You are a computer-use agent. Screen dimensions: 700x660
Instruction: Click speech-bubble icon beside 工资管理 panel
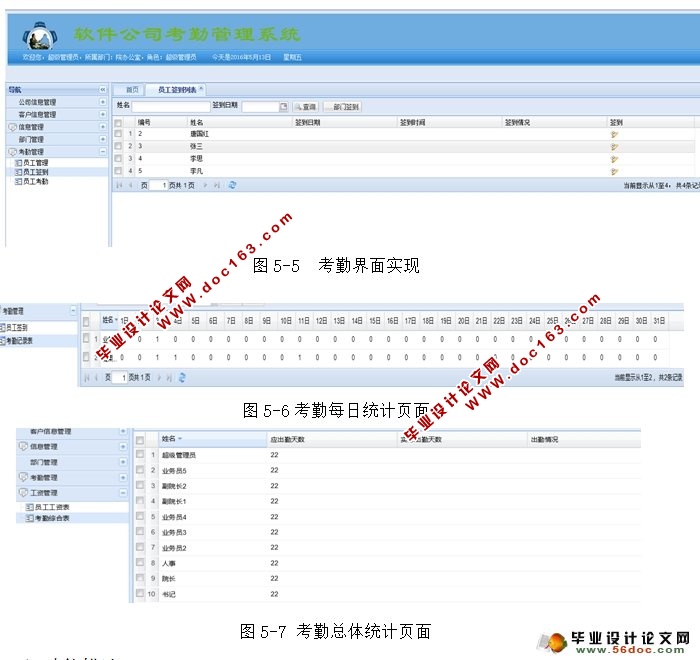(x=23, y=493)
